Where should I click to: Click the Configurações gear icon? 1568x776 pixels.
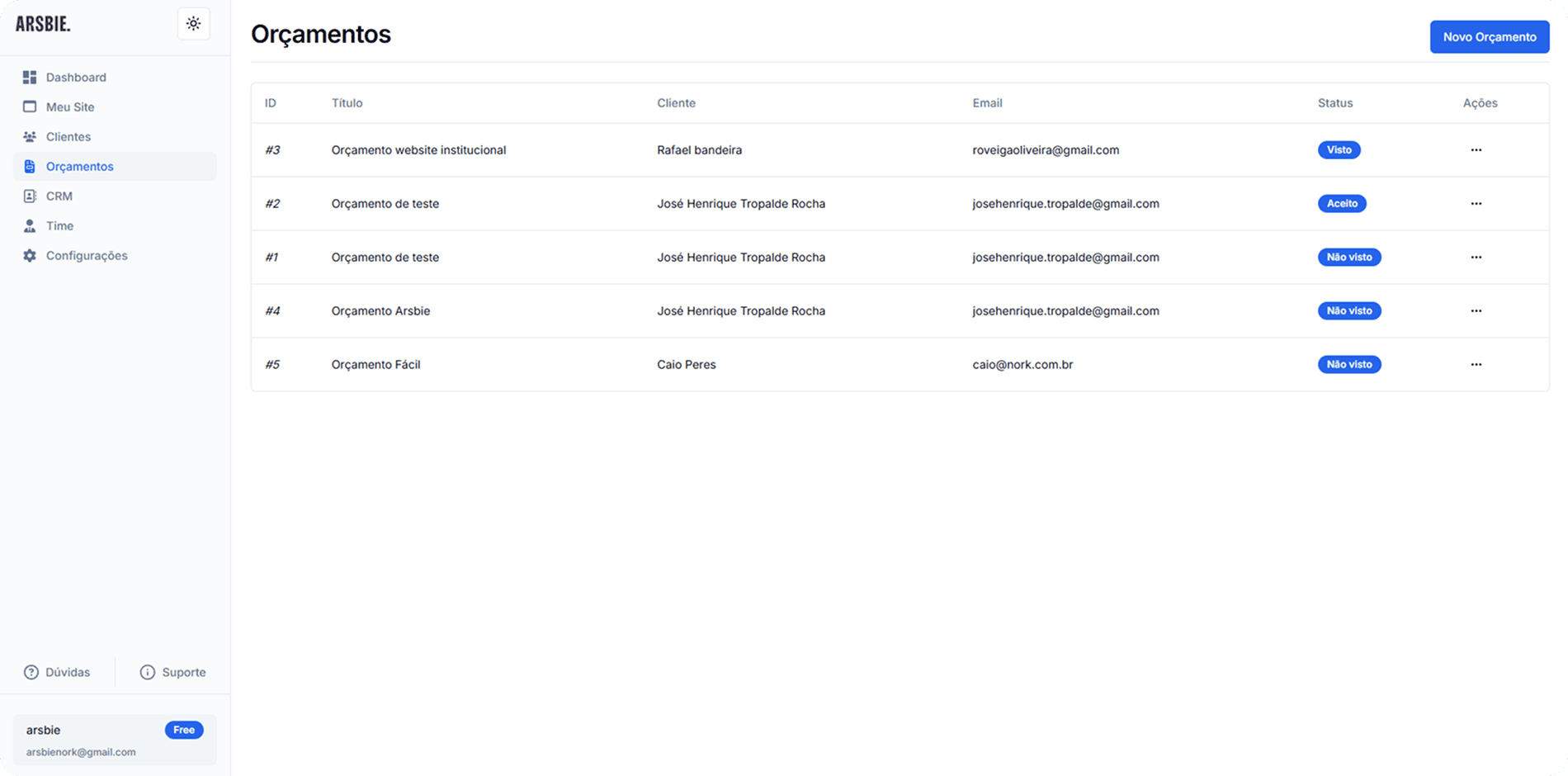point(30,256)
